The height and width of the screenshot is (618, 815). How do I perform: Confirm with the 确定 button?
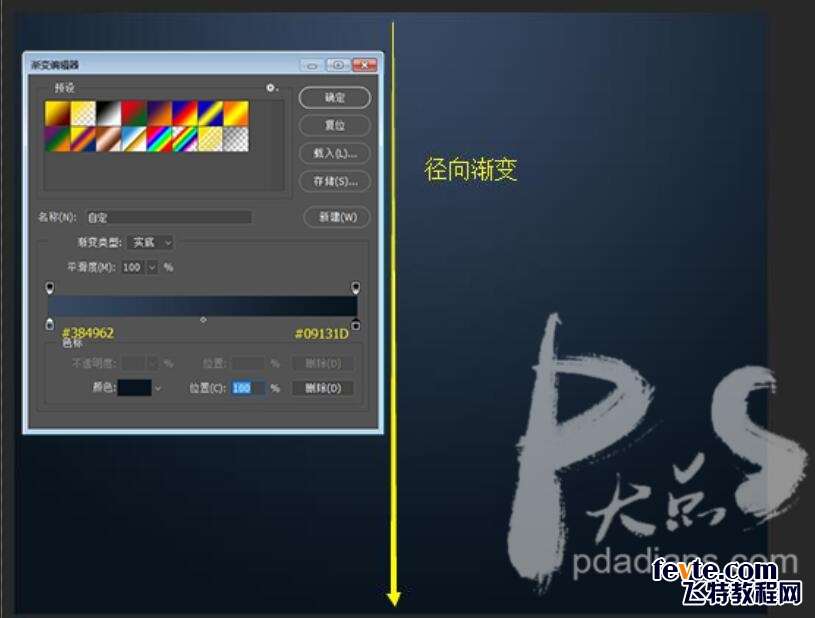tap(335, 98)
